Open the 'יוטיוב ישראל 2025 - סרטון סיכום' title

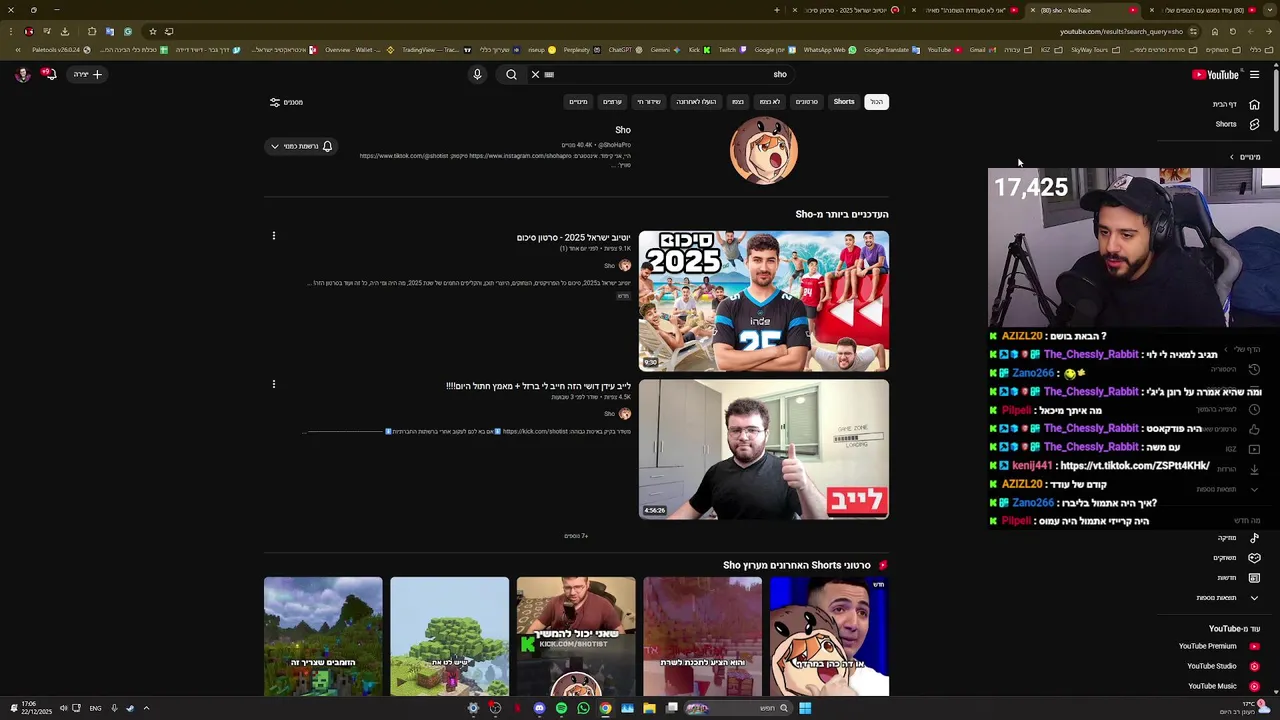[x=573, y=238]
